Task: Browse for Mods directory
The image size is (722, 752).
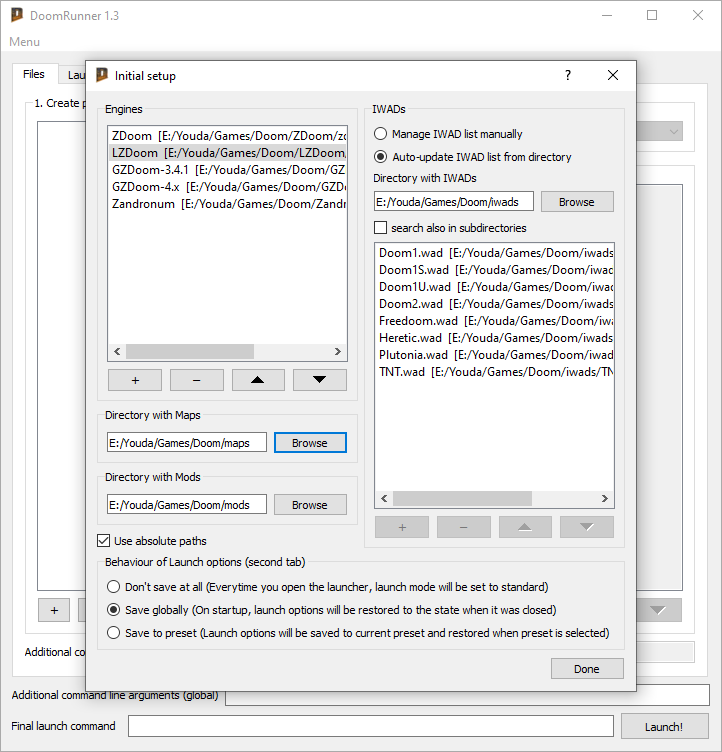Action: [310, 505]
